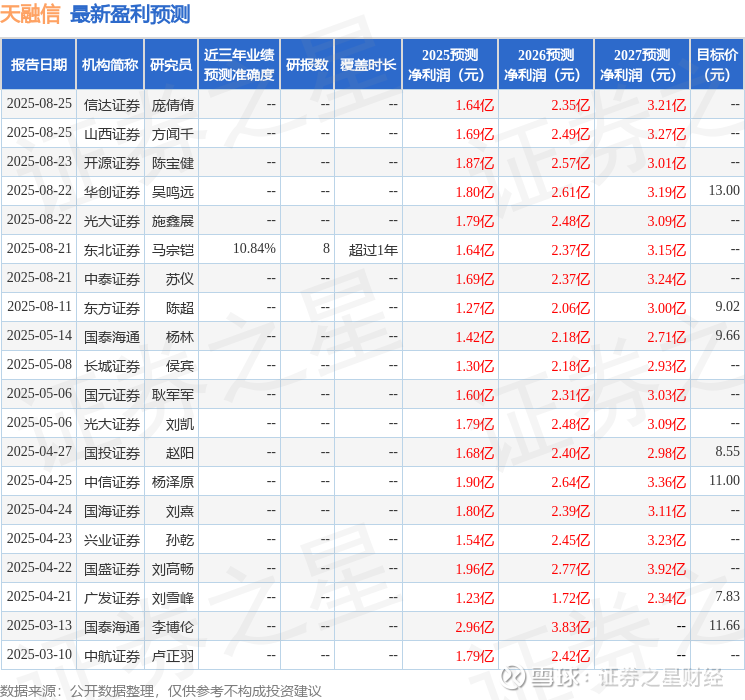The height and width of the screenshot is (700, 745).
Task: Click date 2025-05-14 row cell
Action: pos(39,336)
